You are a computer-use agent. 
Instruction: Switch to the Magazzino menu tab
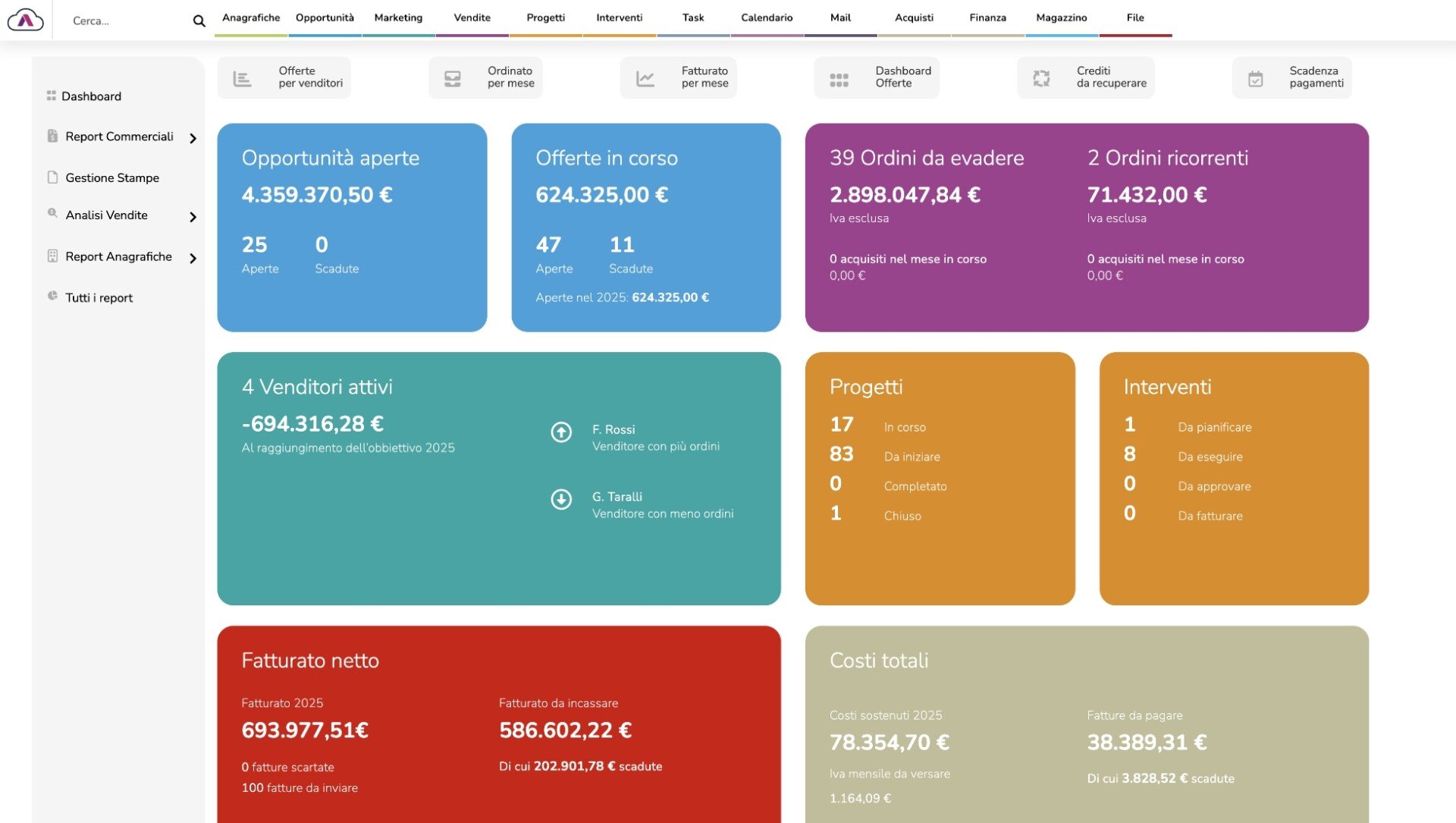(x=1061, y=18)
